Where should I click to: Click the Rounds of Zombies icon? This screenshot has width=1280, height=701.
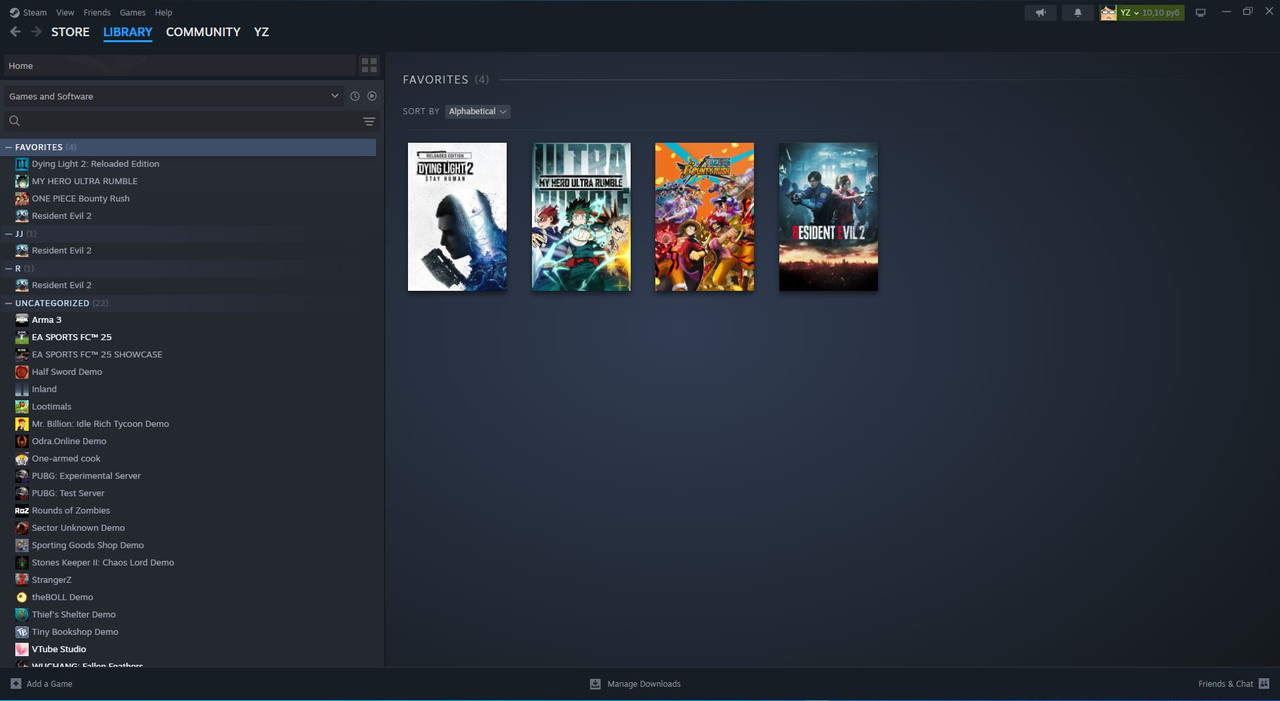22,510
